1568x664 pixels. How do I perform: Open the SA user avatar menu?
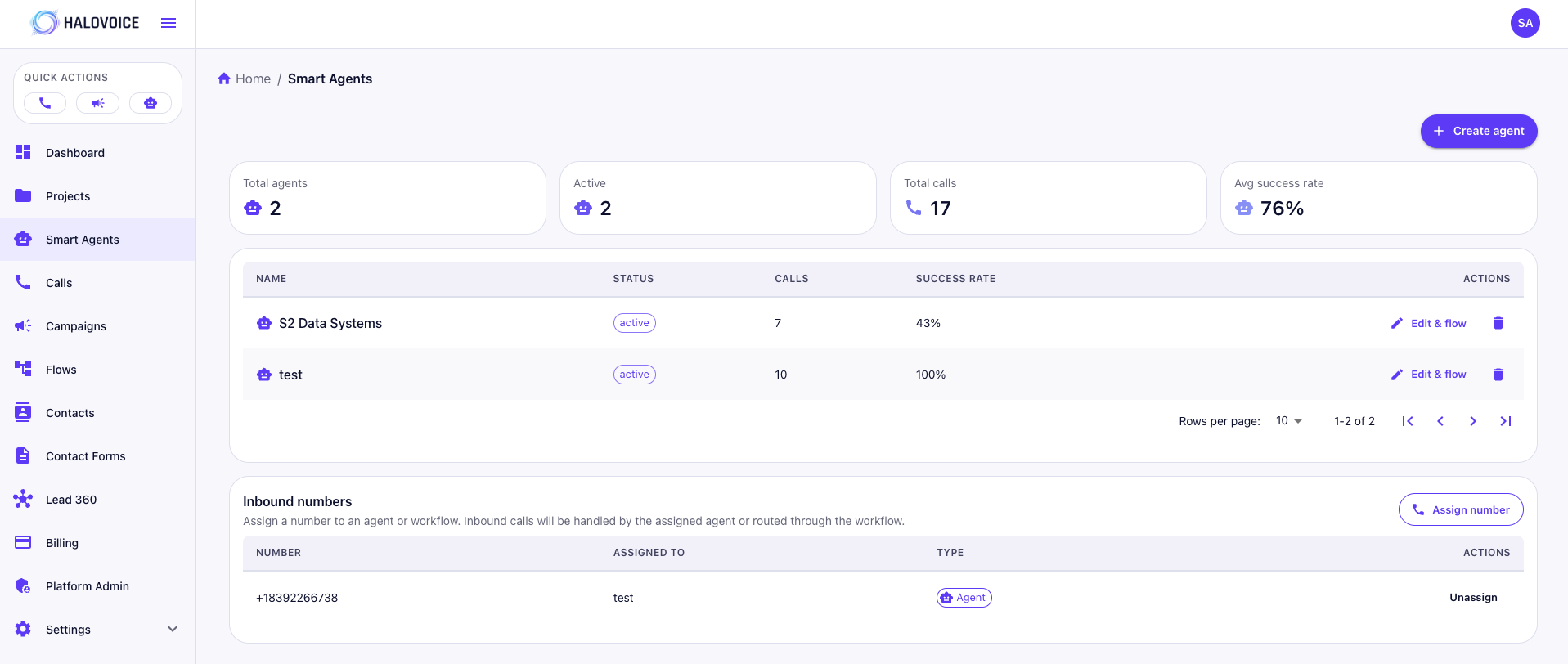(x=1525, y=23)
